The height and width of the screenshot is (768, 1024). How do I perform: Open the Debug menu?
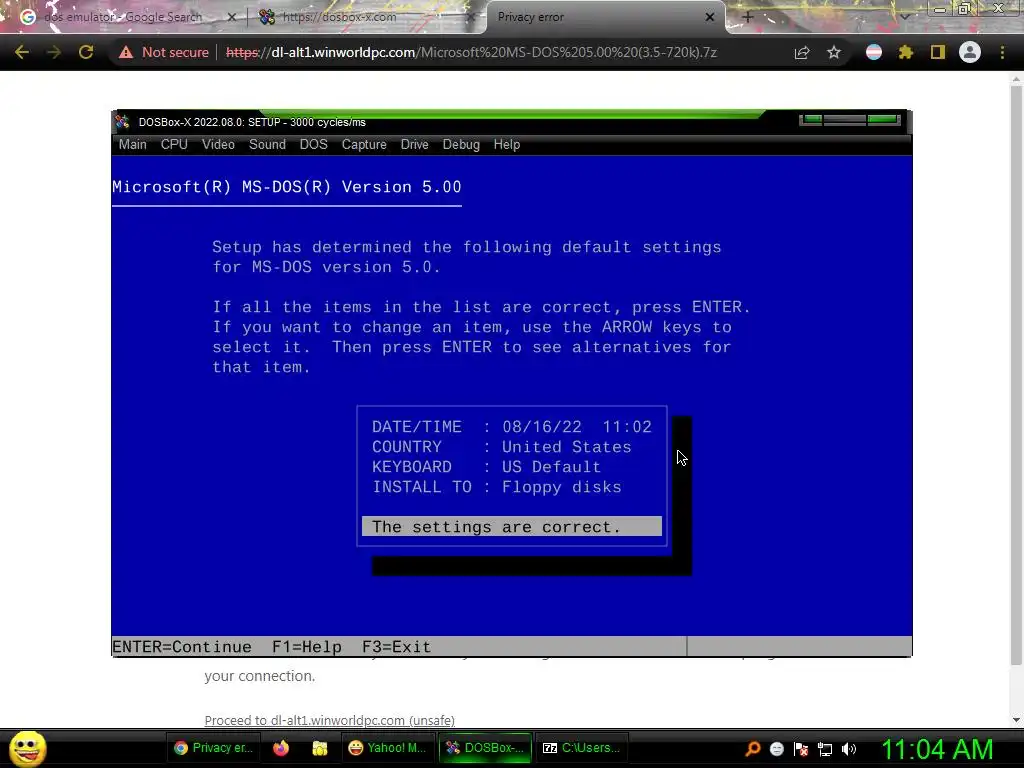point(461,144)
